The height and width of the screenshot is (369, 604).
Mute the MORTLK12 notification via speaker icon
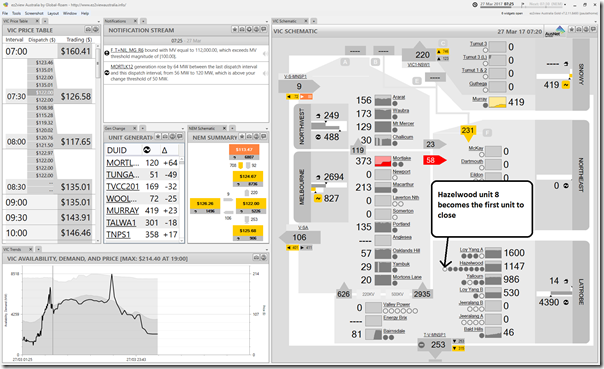click(x=265, y=73)
